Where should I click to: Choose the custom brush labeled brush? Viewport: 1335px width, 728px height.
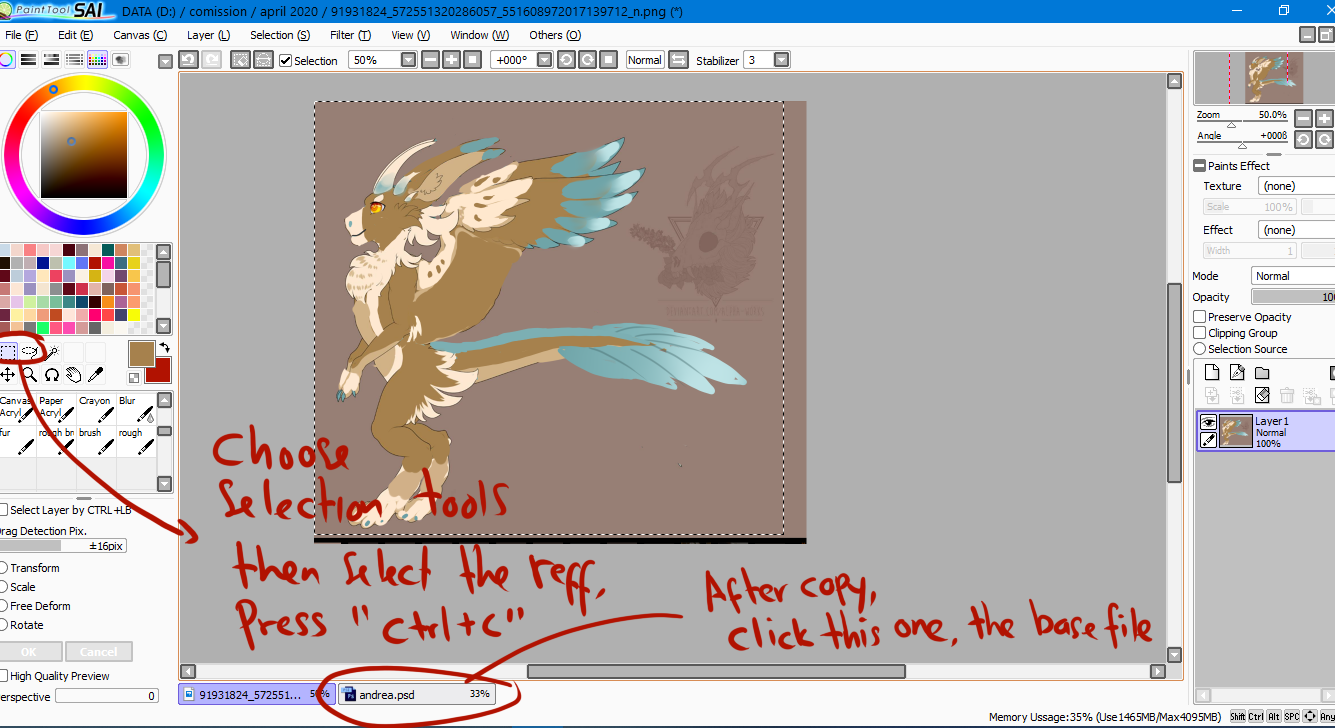(x=96, y=442)
